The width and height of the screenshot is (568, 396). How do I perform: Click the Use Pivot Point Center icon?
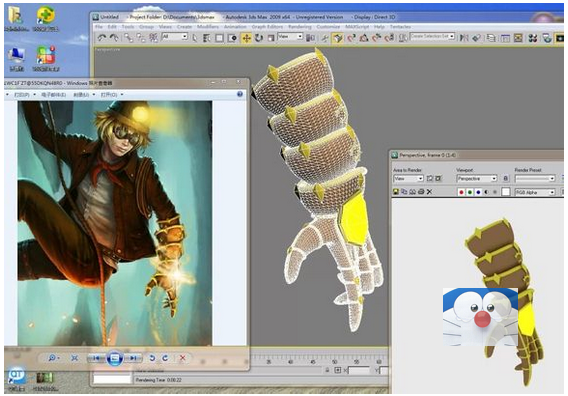point(310,38)
